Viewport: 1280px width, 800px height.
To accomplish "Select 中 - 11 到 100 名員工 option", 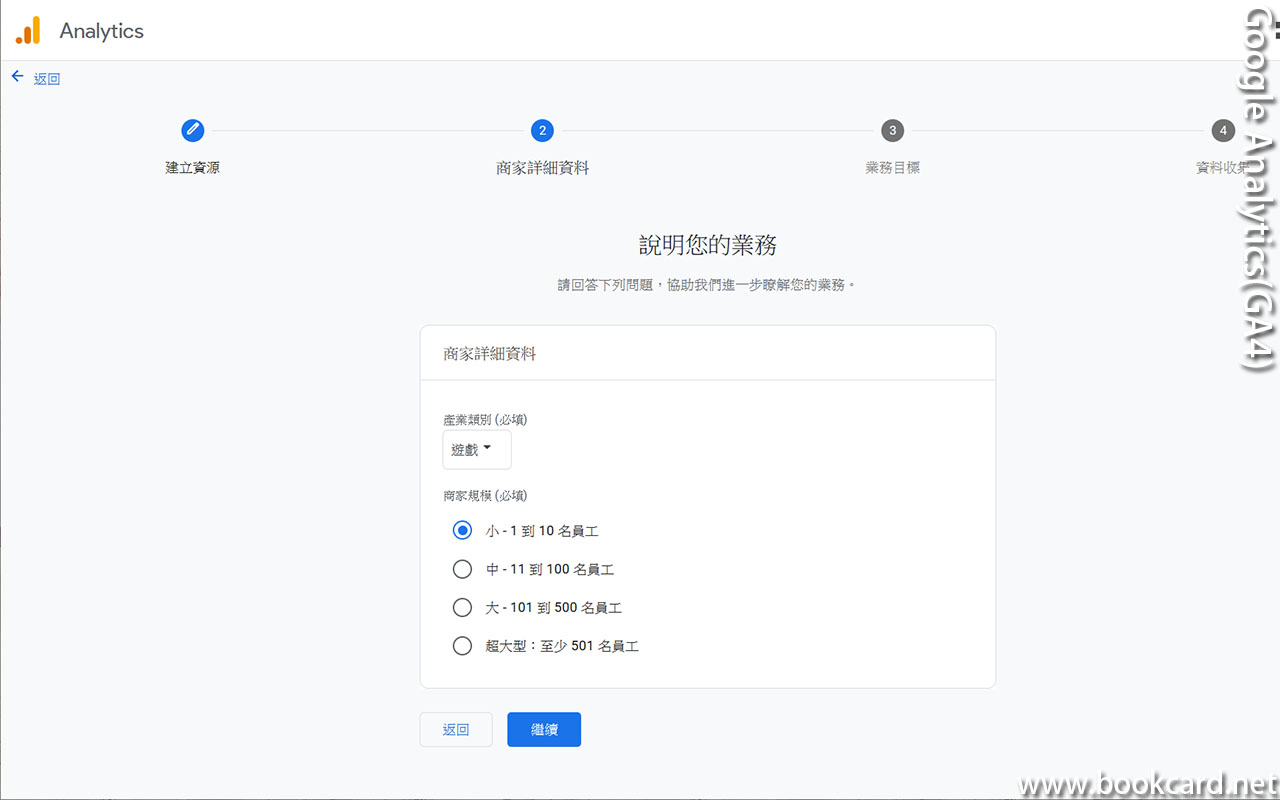I will pos(462,568).
